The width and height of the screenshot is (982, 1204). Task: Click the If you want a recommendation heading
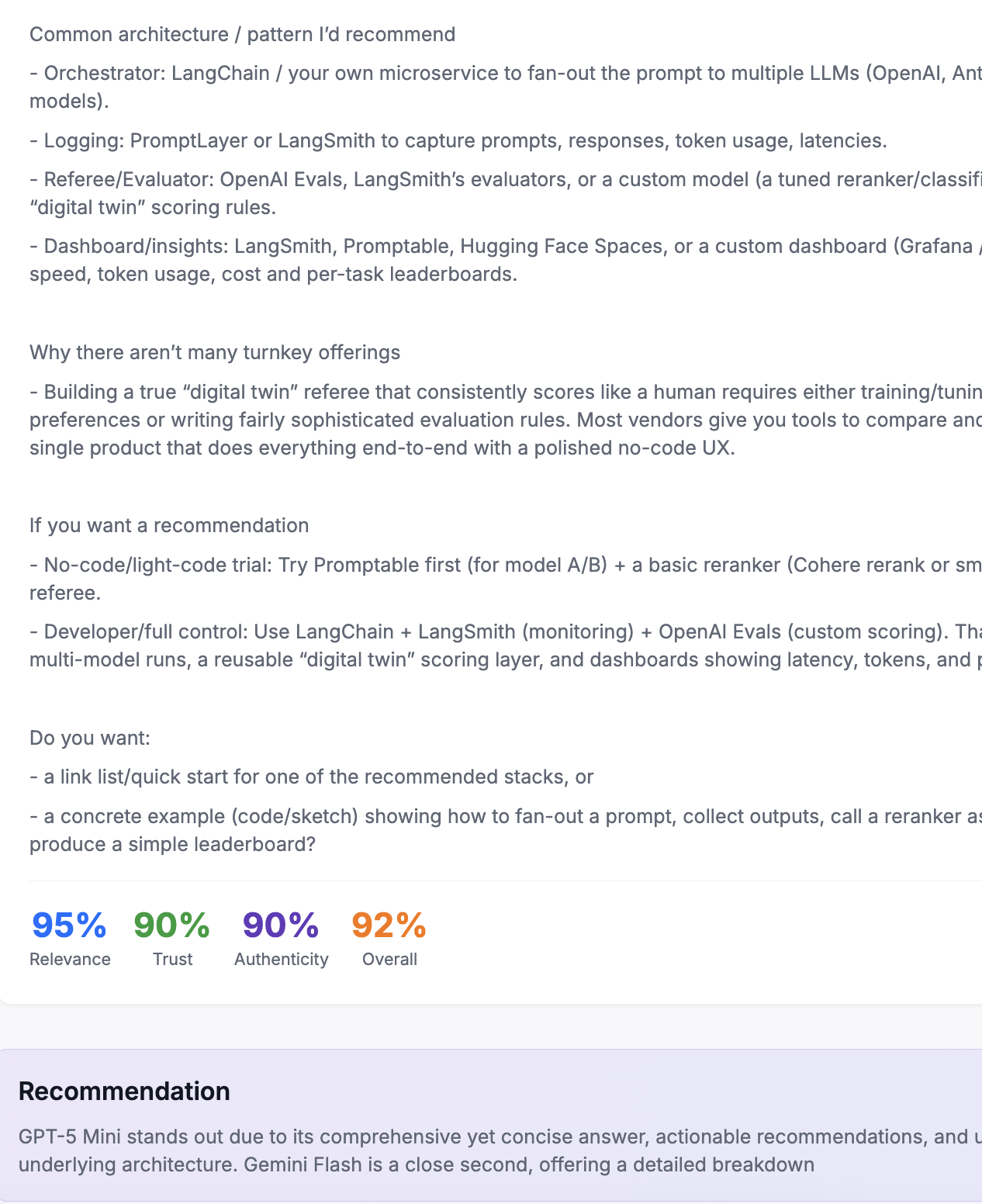[x=169, y=525]
